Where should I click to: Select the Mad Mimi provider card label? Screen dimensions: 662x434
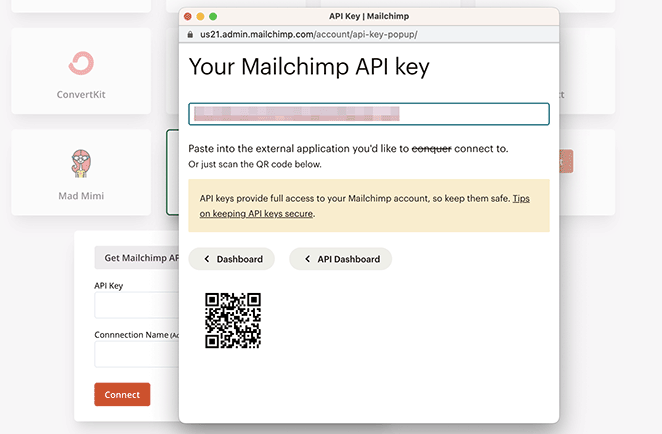pos(81,196)
